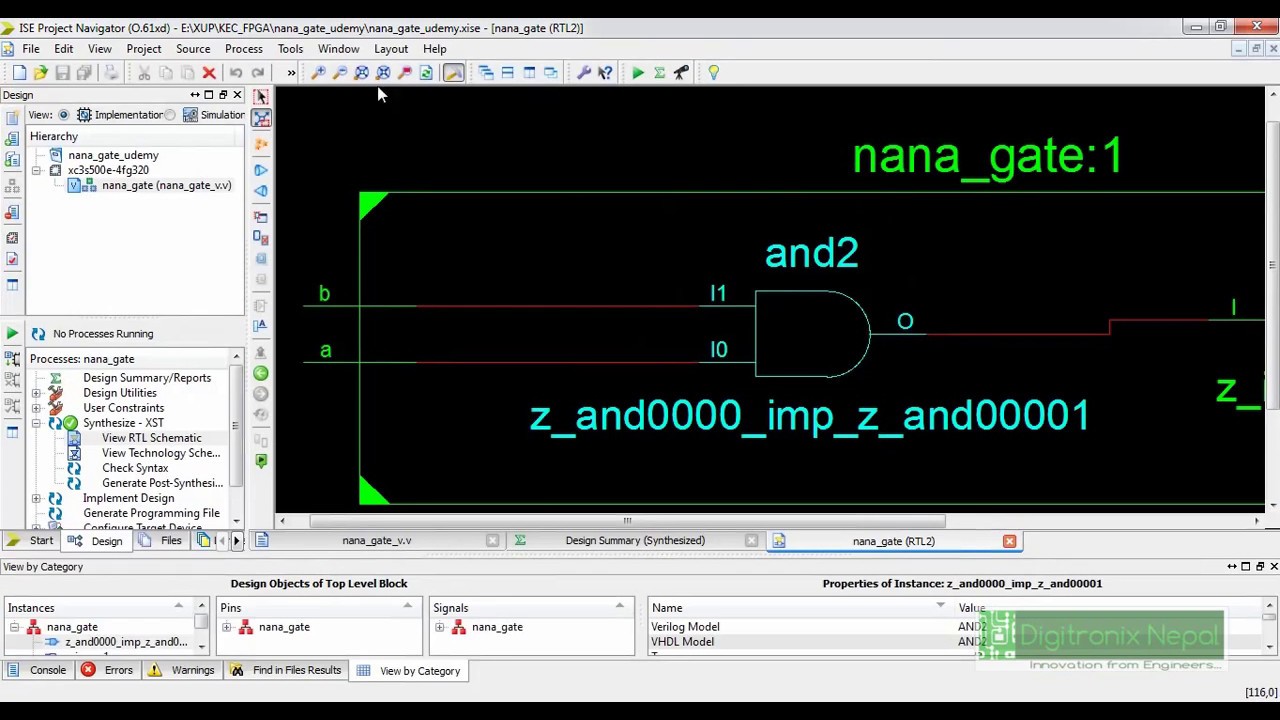Switch to the nana_gate_v.v editor tab
The width and height of the screenshot is (1280, 720).
[x=377, y=541]
